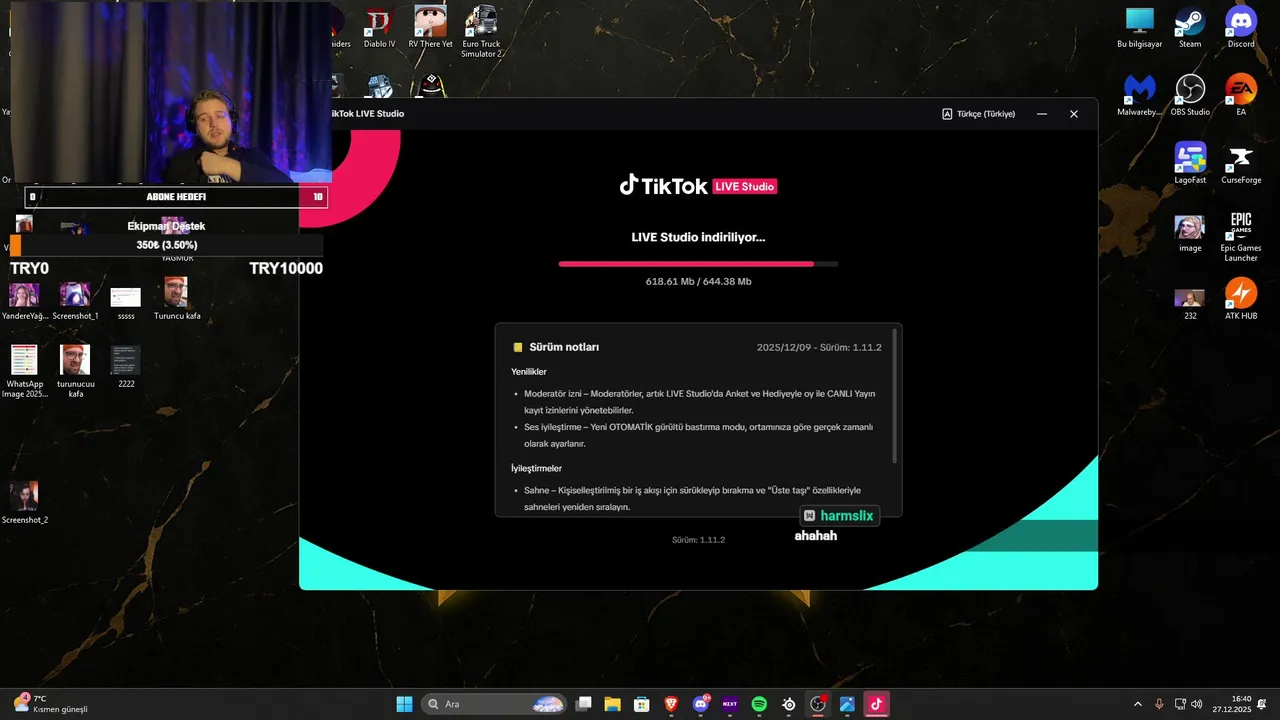Open Spotify from the taskbar

[x=759, y=704]
